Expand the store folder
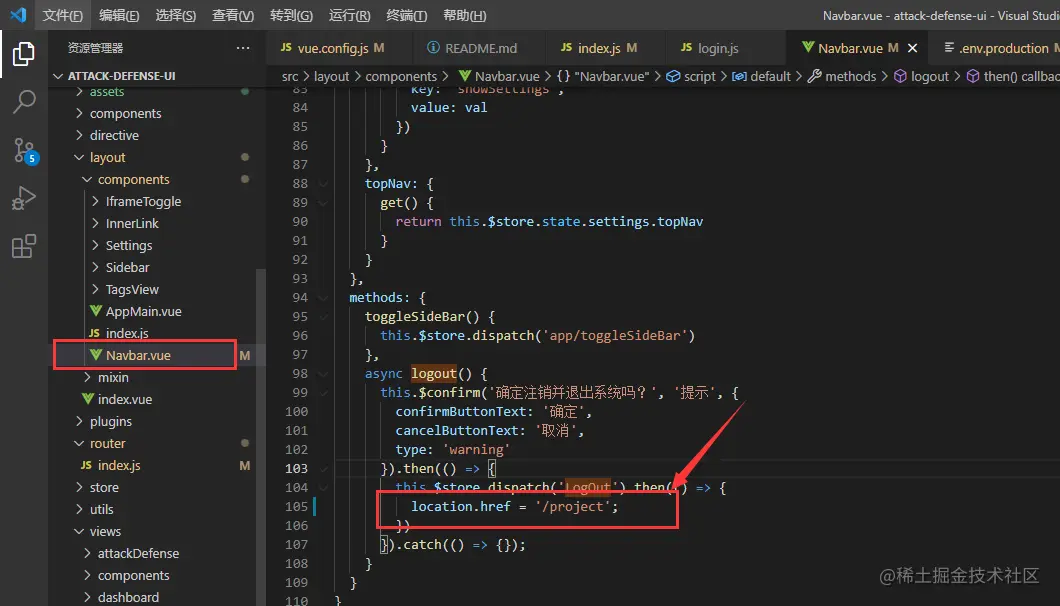 pos(103,488)
